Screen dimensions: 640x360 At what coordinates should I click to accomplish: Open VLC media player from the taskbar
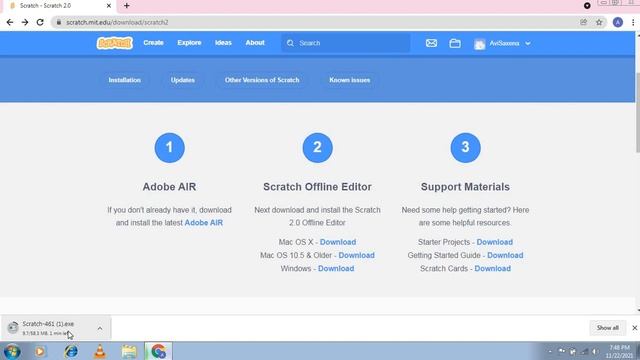[x=100, y=351]
